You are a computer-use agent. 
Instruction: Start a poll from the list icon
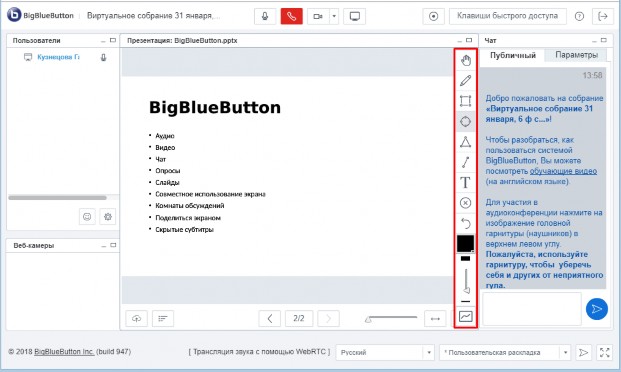click(x=163, y=319)
